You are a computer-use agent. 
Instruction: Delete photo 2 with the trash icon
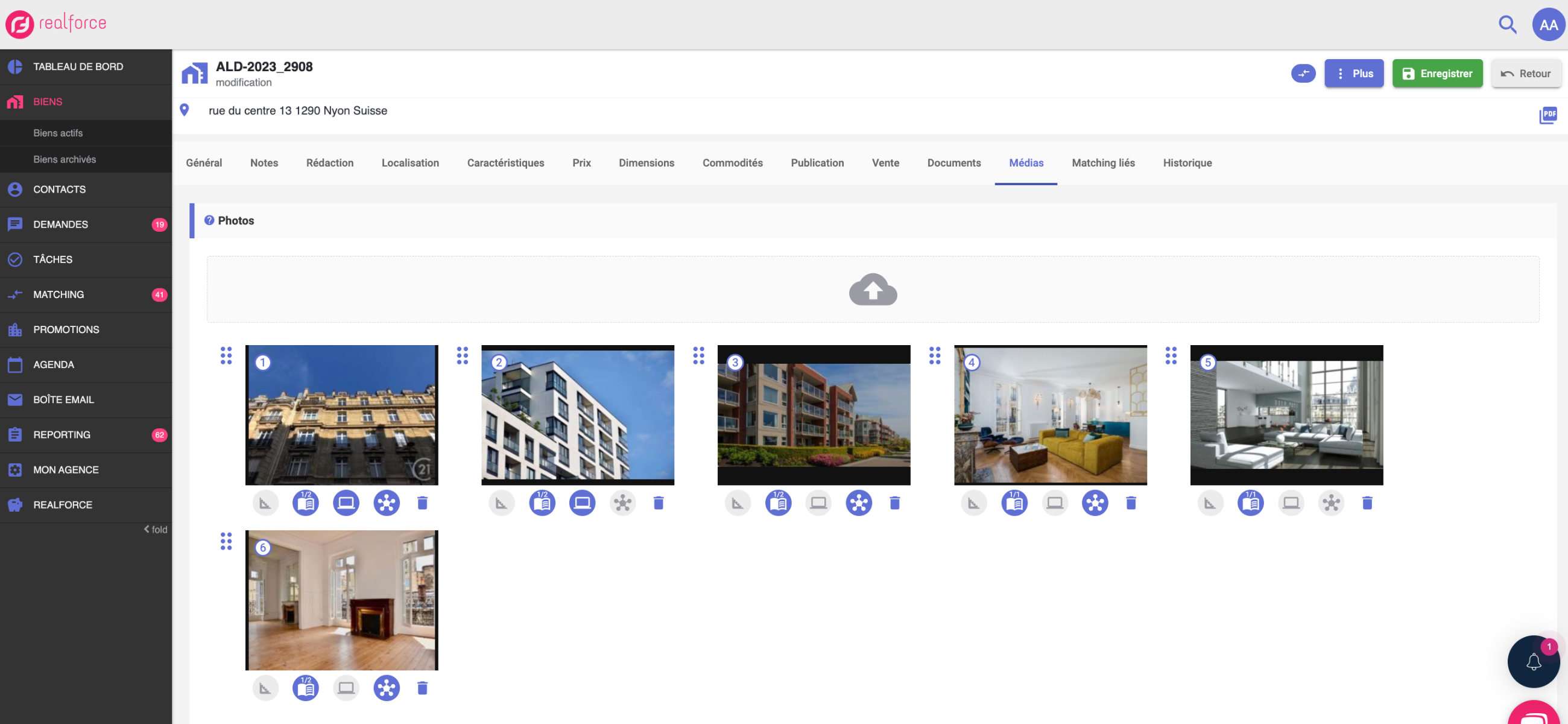659,503
